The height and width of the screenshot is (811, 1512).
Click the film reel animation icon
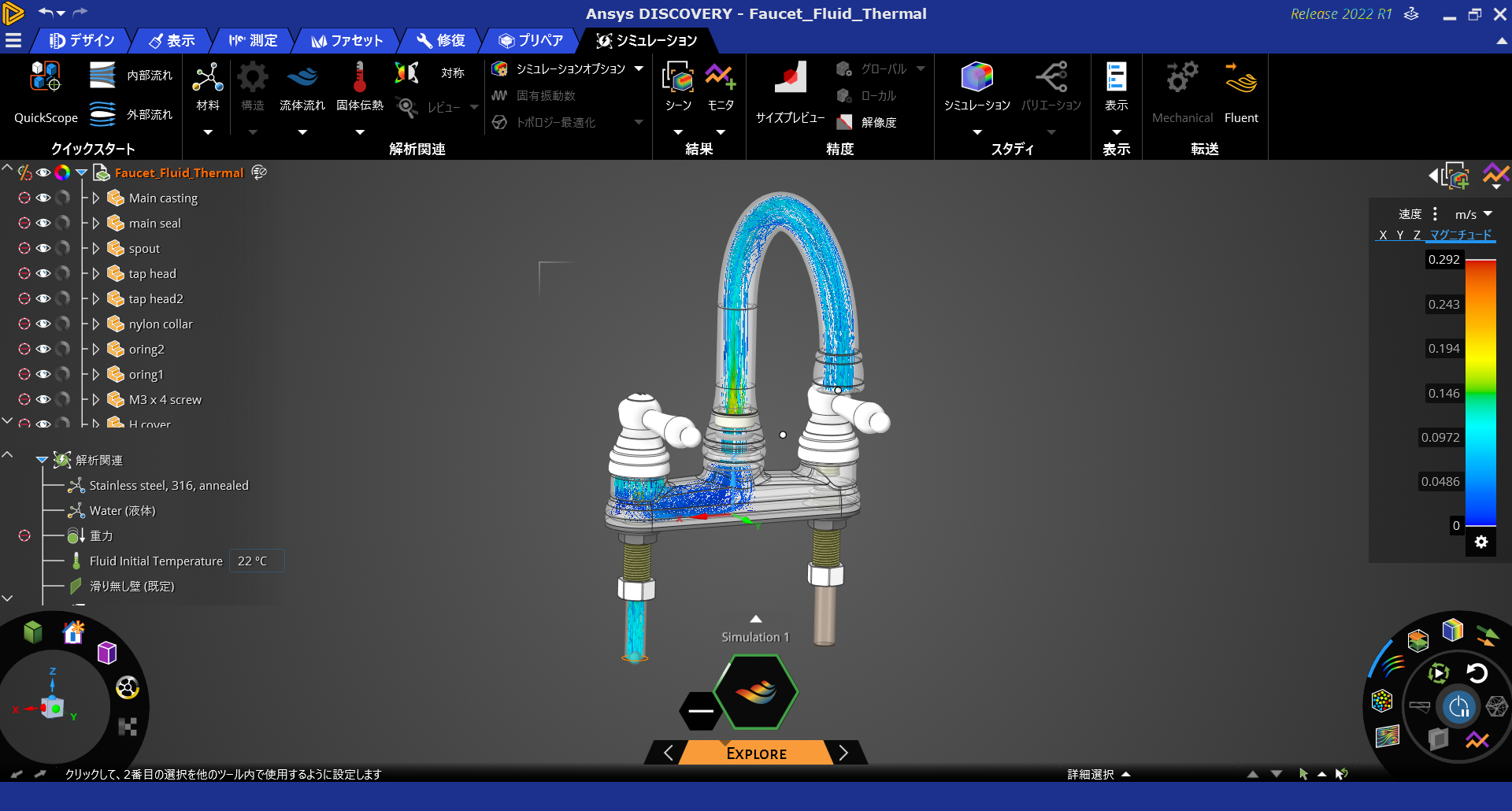[x=128, y=687]
